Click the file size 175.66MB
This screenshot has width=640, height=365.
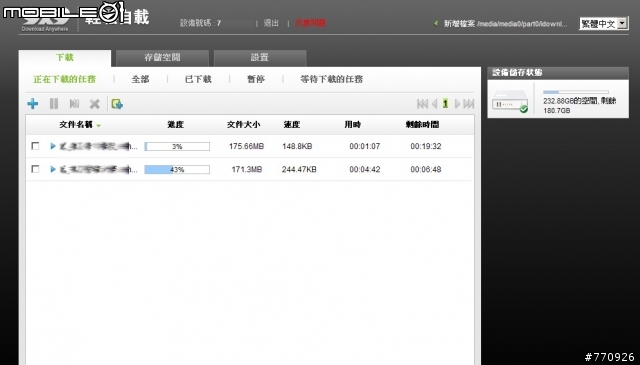pyautogui.click(x=247, y=146)
